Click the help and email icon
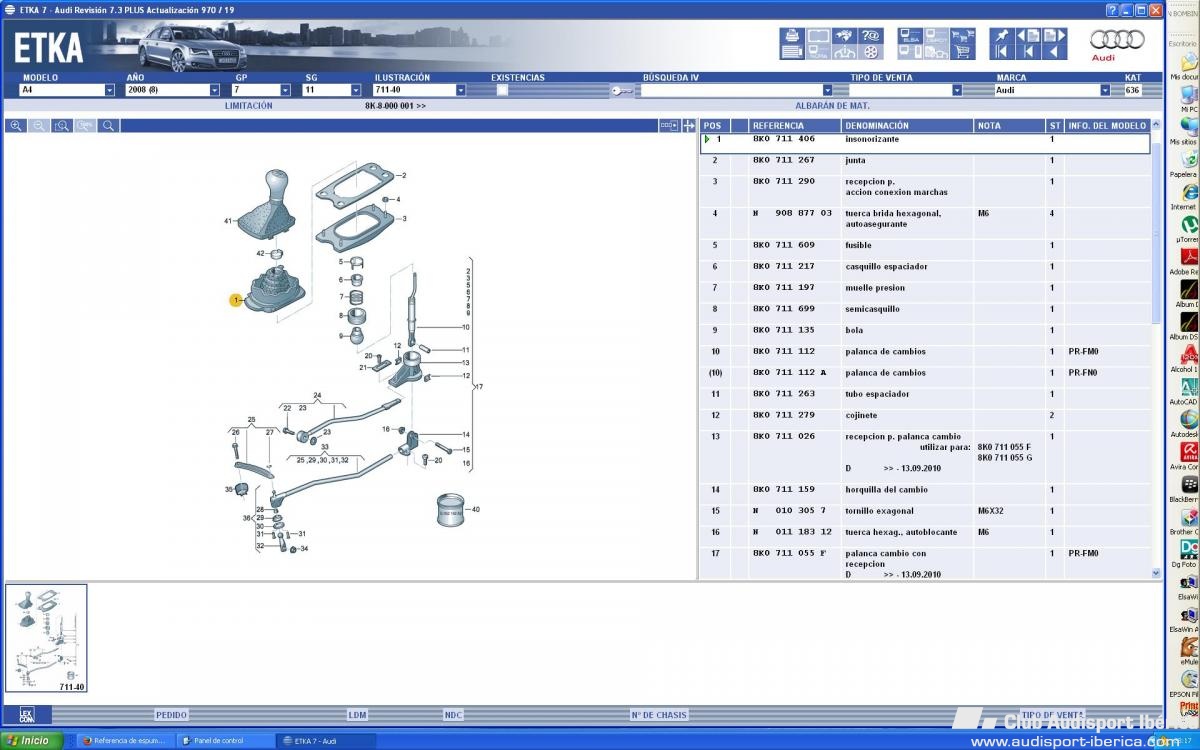1200x750 pixels. pyautogui.click(x=870, y=35)
